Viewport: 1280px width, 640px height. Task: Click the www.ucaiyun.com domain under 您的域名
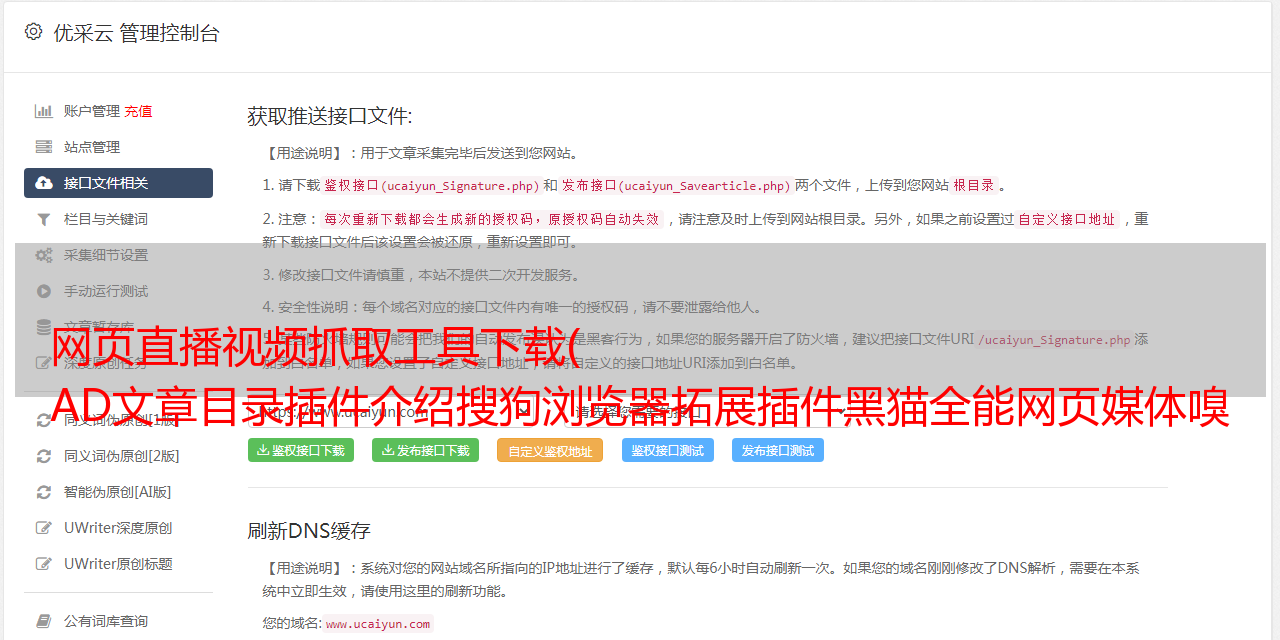click(378, 623)
